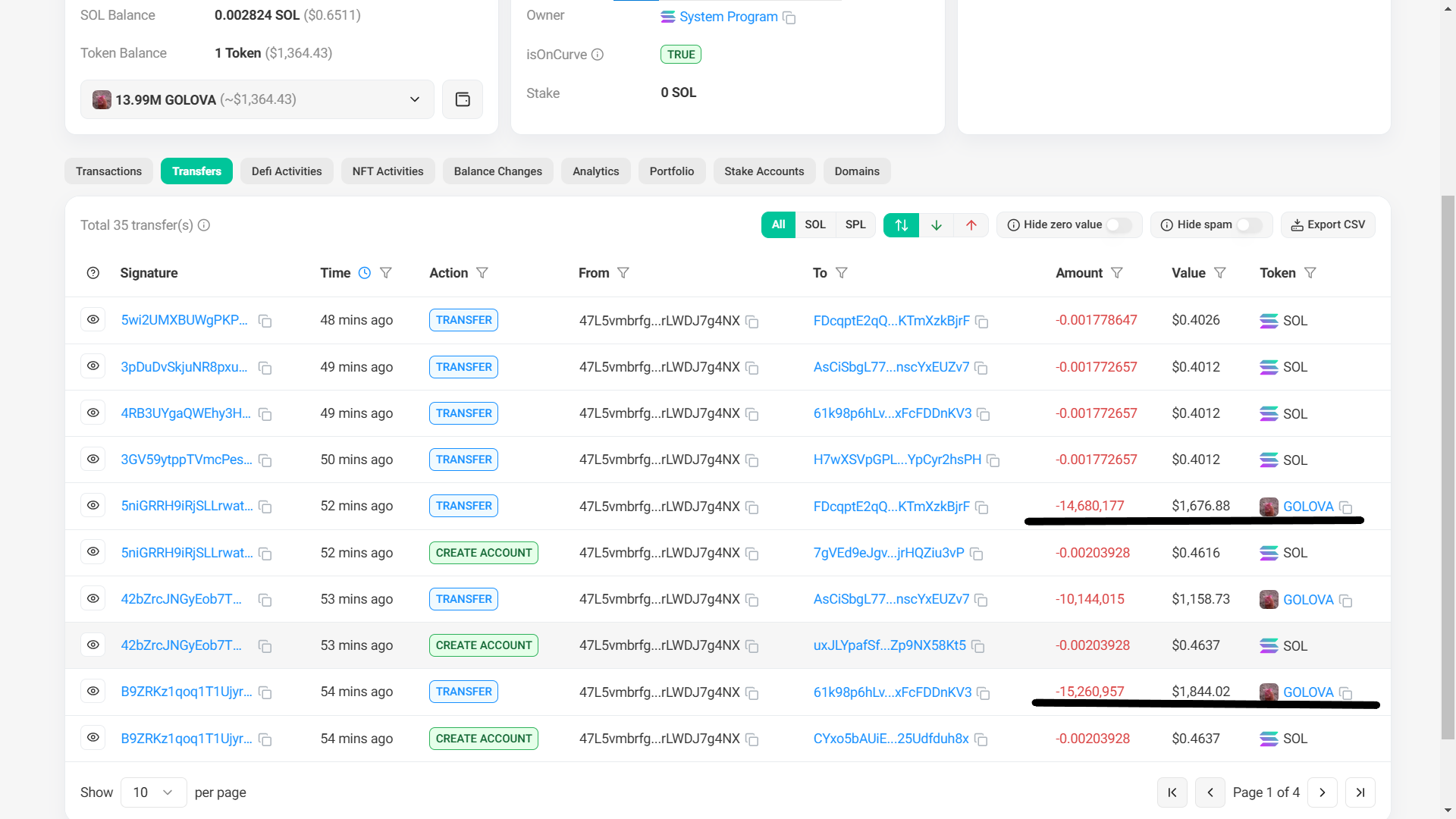The width and height of the screenshot is (1456, 819).
Task: Expand the 13.99M GOLOVA token dropdown
Action: pyautogui.click(x=414, y=99)
